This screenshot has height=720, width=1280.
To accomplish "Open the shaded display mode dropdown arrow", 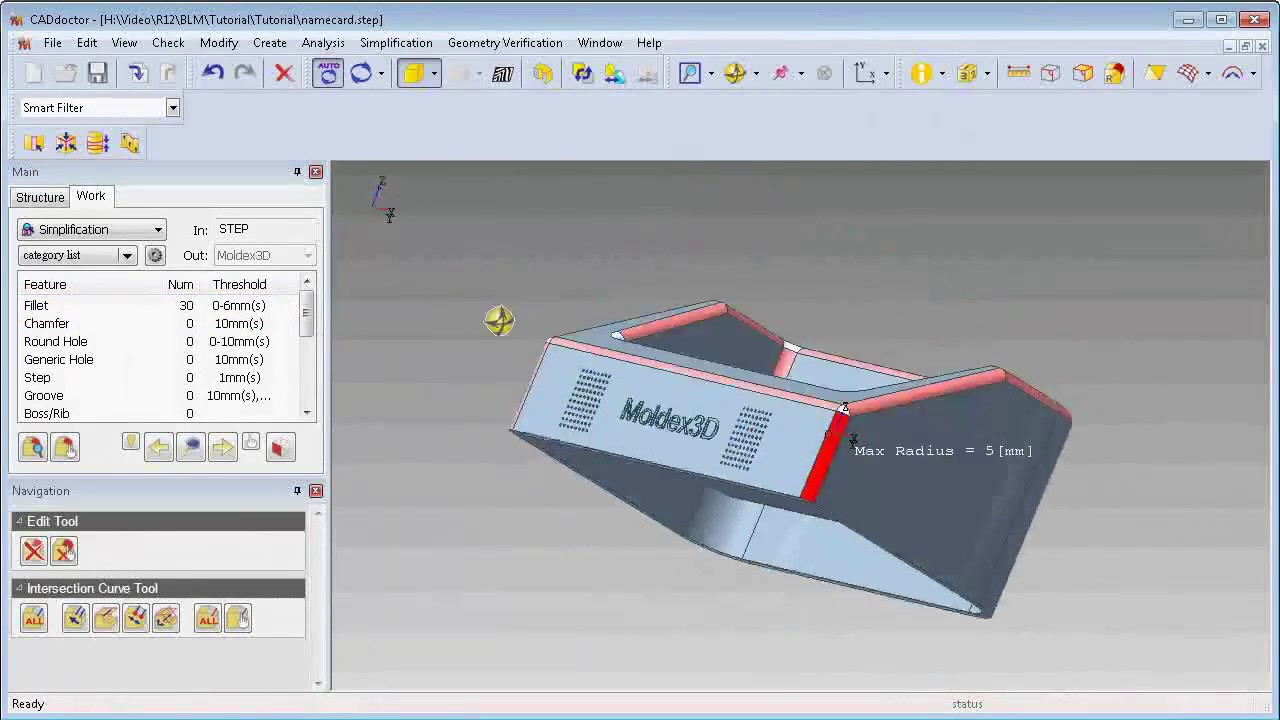I will click(x=433, y=73).
